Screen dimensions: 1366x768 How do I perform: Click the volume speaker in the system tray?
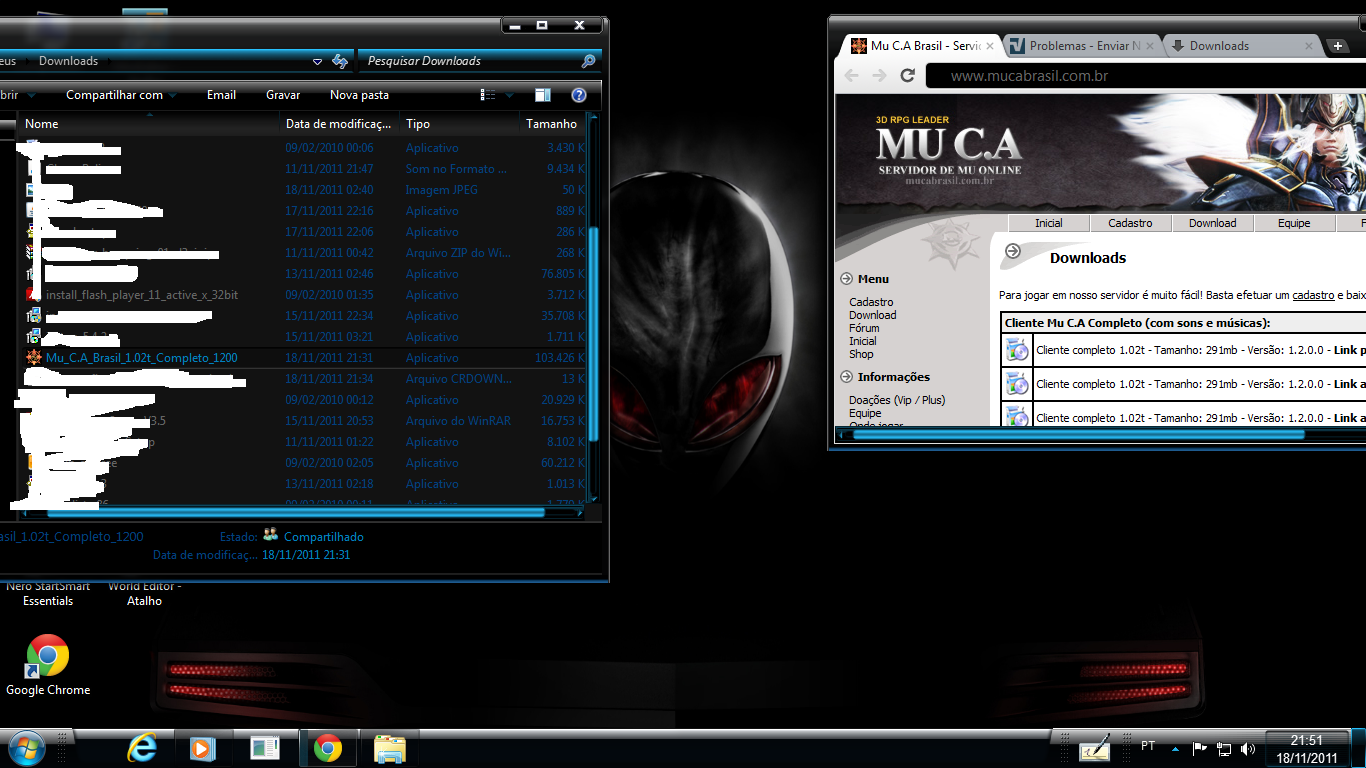(x=1248, y=749)
